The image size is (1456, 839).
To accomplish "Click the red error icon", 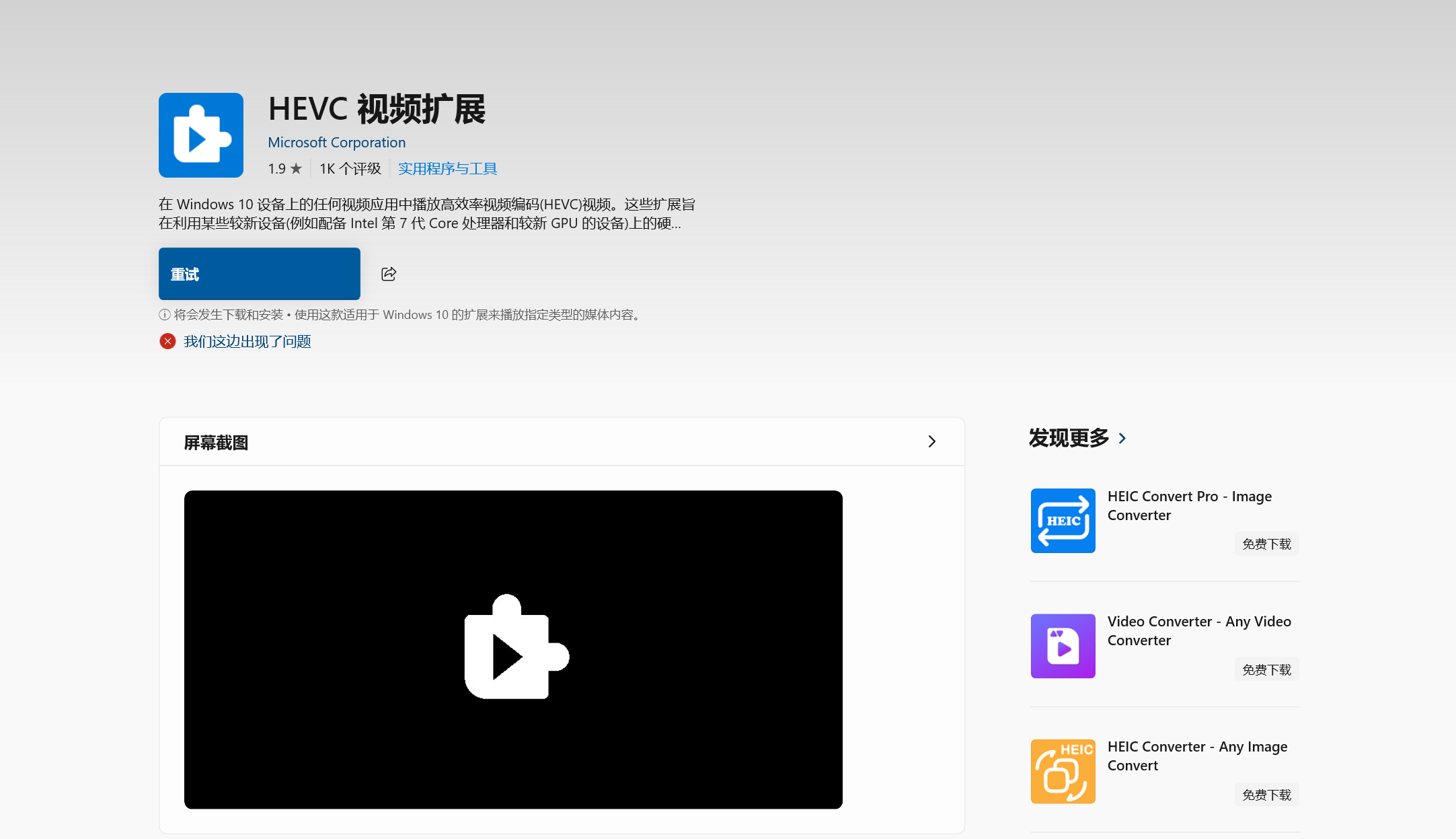I will pos(167,342).
